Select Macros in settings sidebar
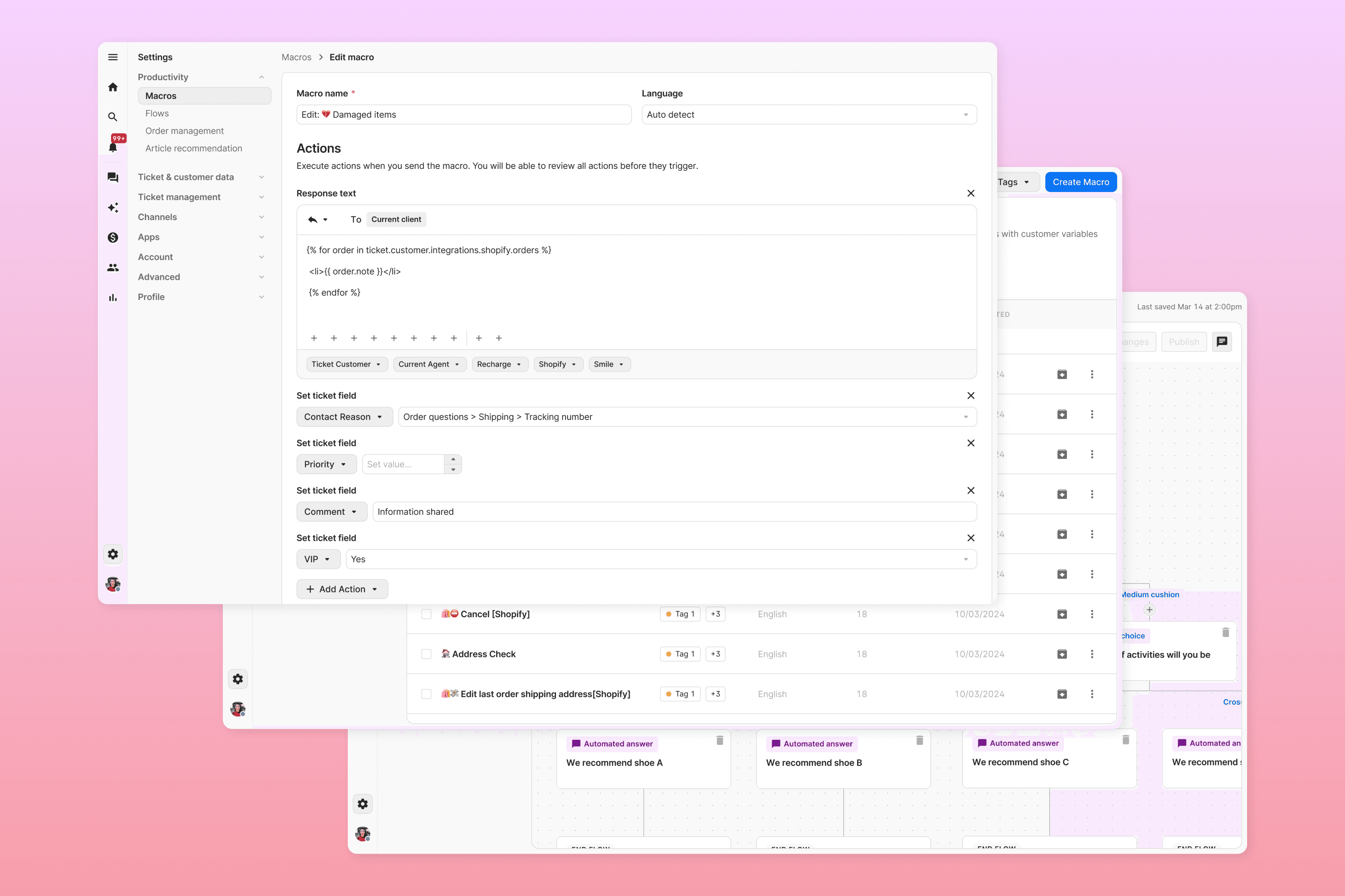Image resolution: width=1345 pixels, height=896 pixels. tap(204, 96)
